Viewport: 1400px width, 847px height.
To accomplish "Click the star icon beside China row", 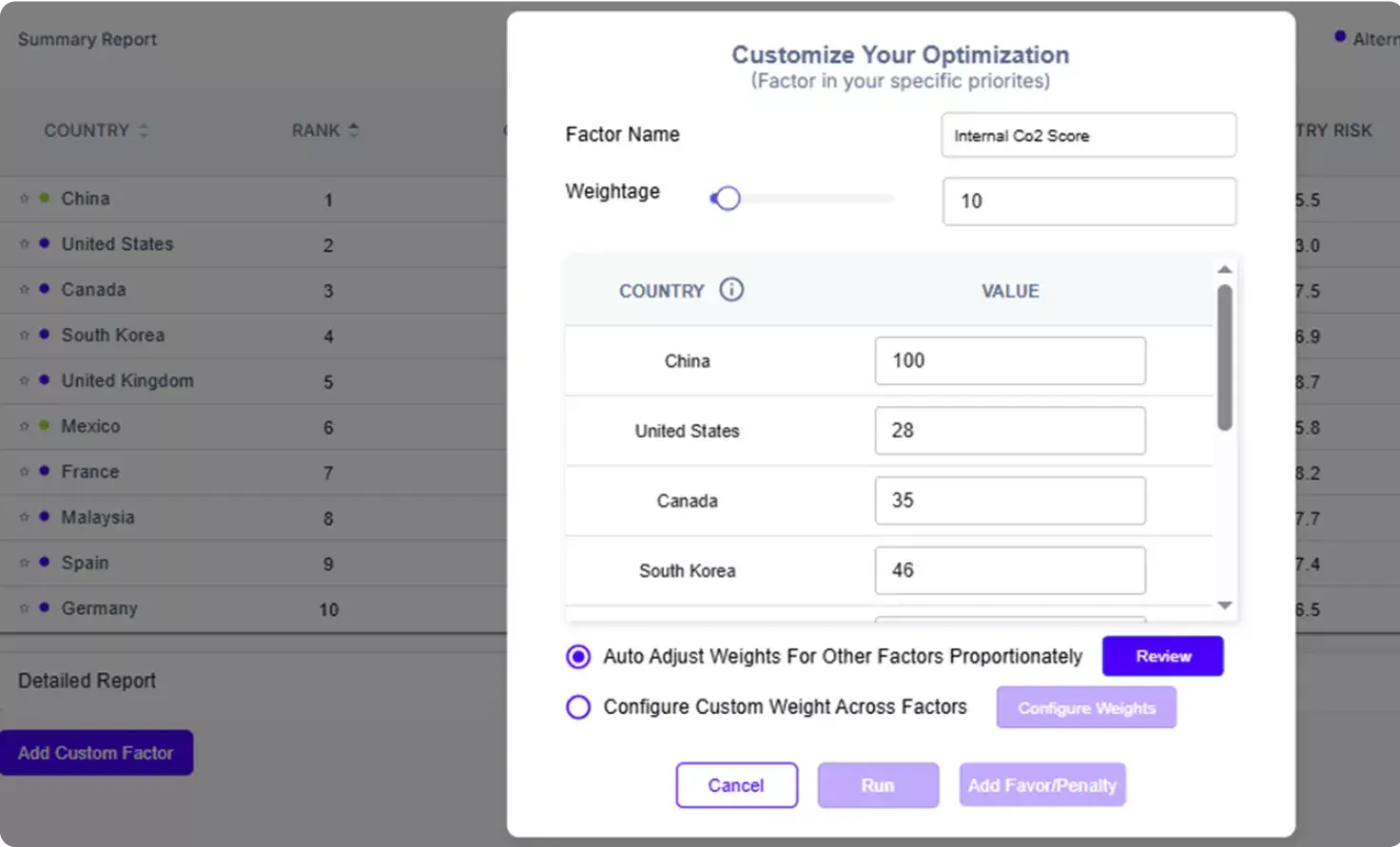I will tap(25, 199).
